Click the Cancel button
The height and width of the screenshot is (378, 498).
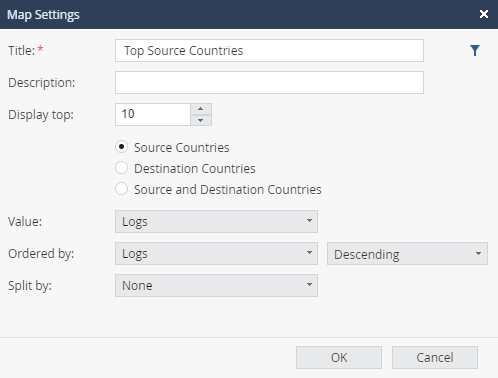pyautogui.click(x=435, y=357)
